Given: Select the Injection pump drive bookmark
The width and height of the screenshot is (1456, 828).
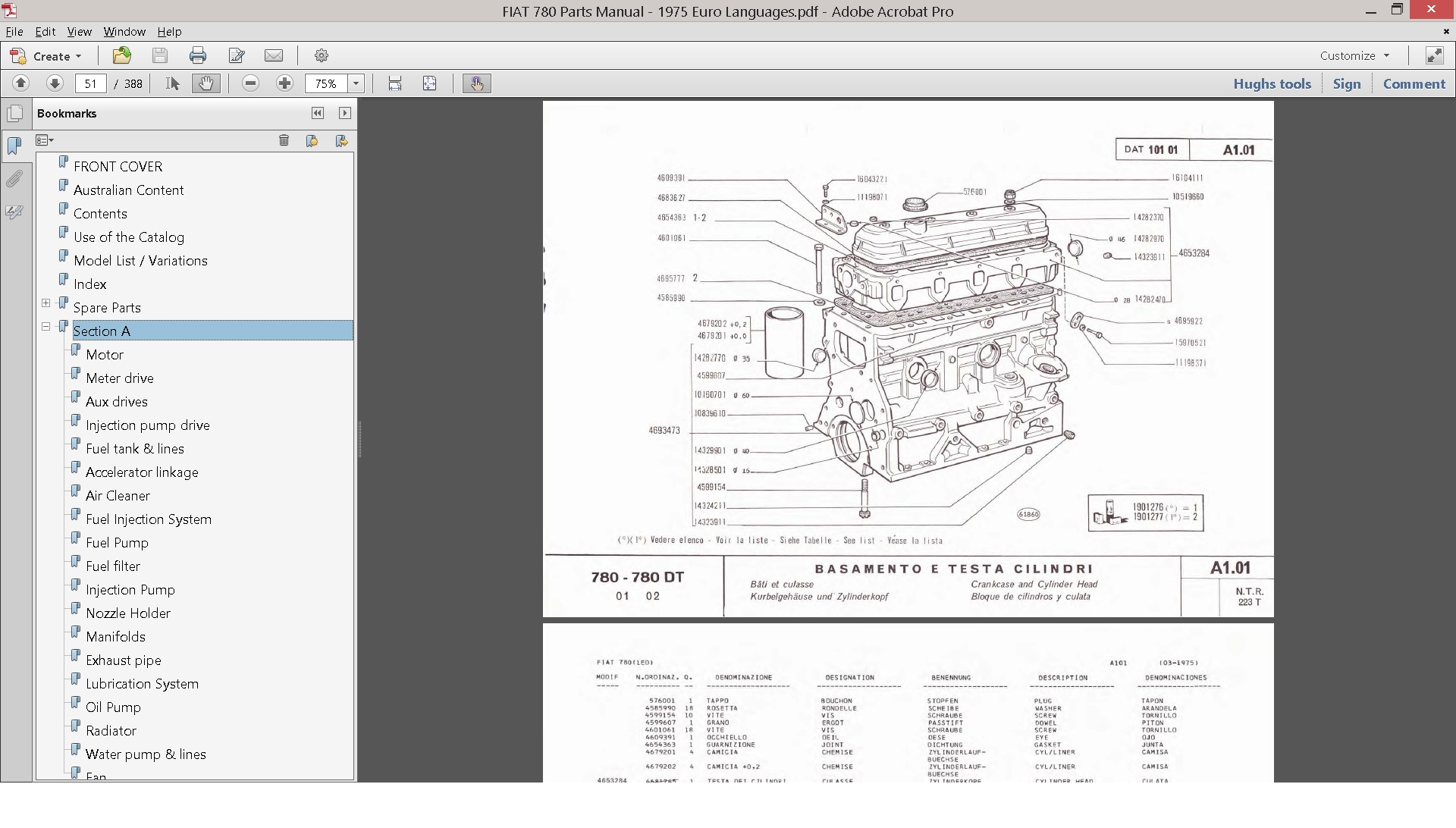Looking at the screenshot, I should [148, 425].
